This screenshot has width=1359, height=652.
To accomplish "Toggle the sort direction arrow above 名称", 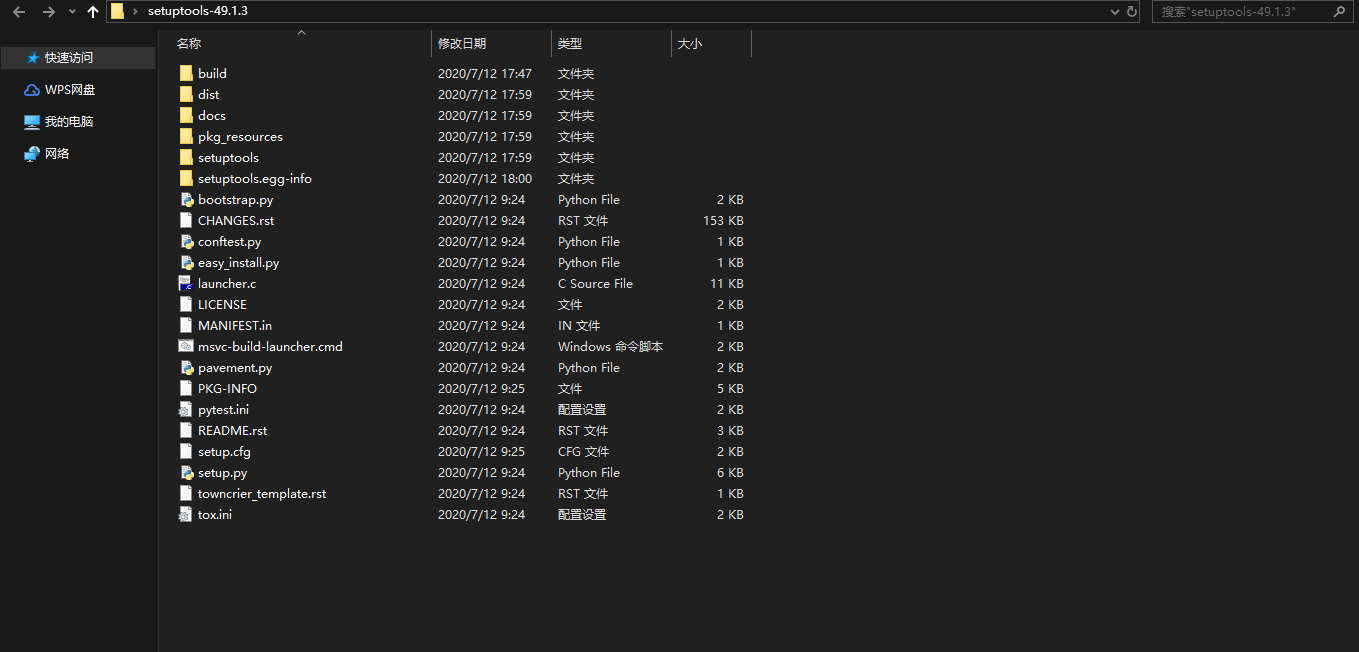I will pos(301,33).
